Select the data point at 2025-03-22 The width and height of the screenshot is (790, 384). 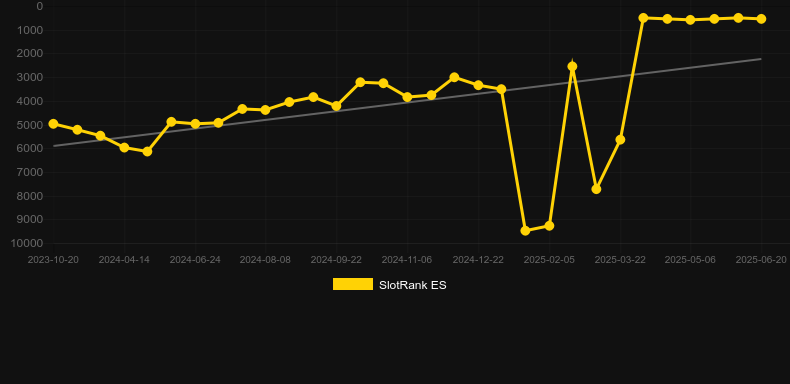pos(620,140)
